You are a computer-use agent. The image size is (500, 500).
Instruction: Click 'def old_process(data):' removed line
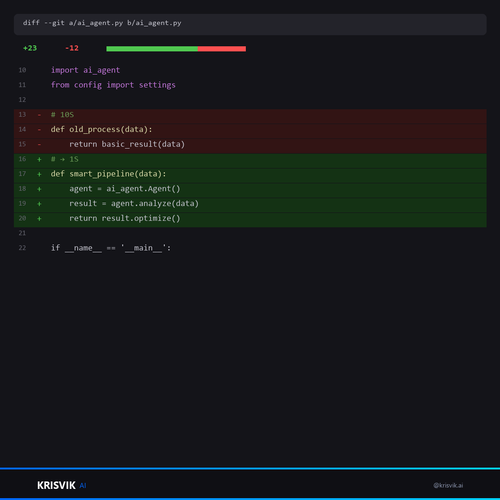(x=101, y=129)
